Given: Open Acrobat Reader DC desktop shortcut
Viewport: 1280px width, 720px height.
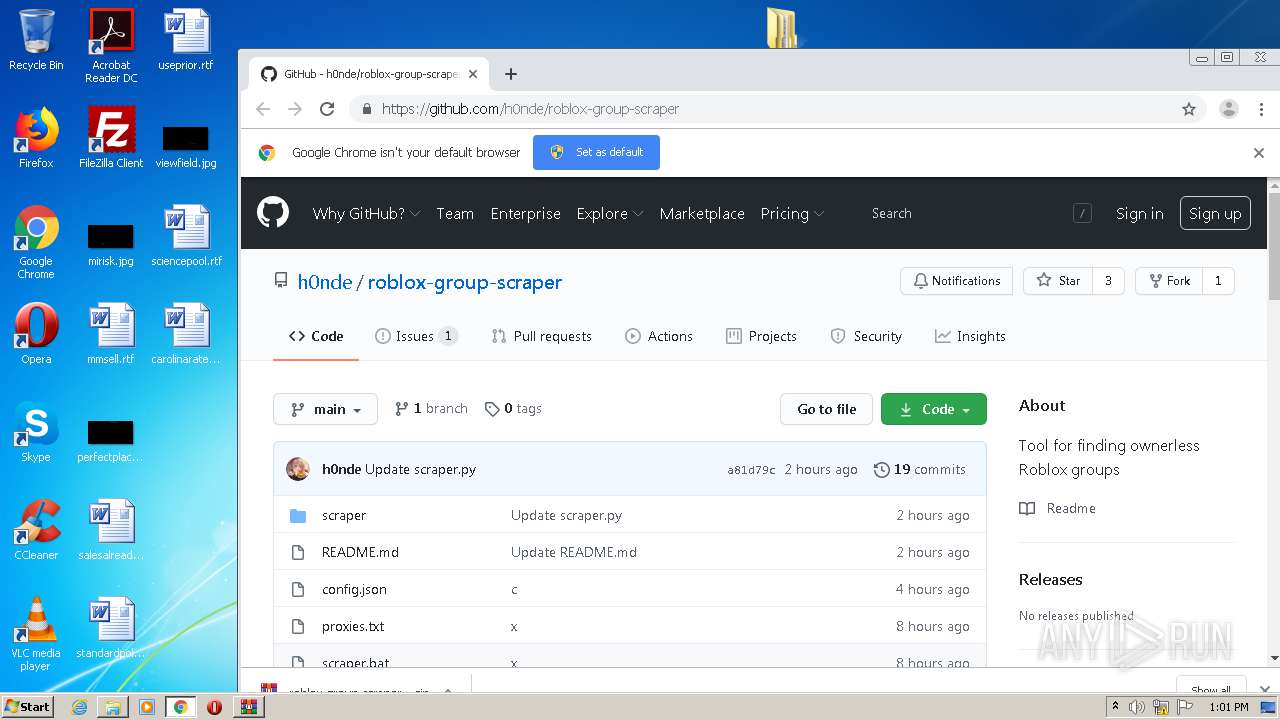Looking at the screenshot, I should click(111, 46).
